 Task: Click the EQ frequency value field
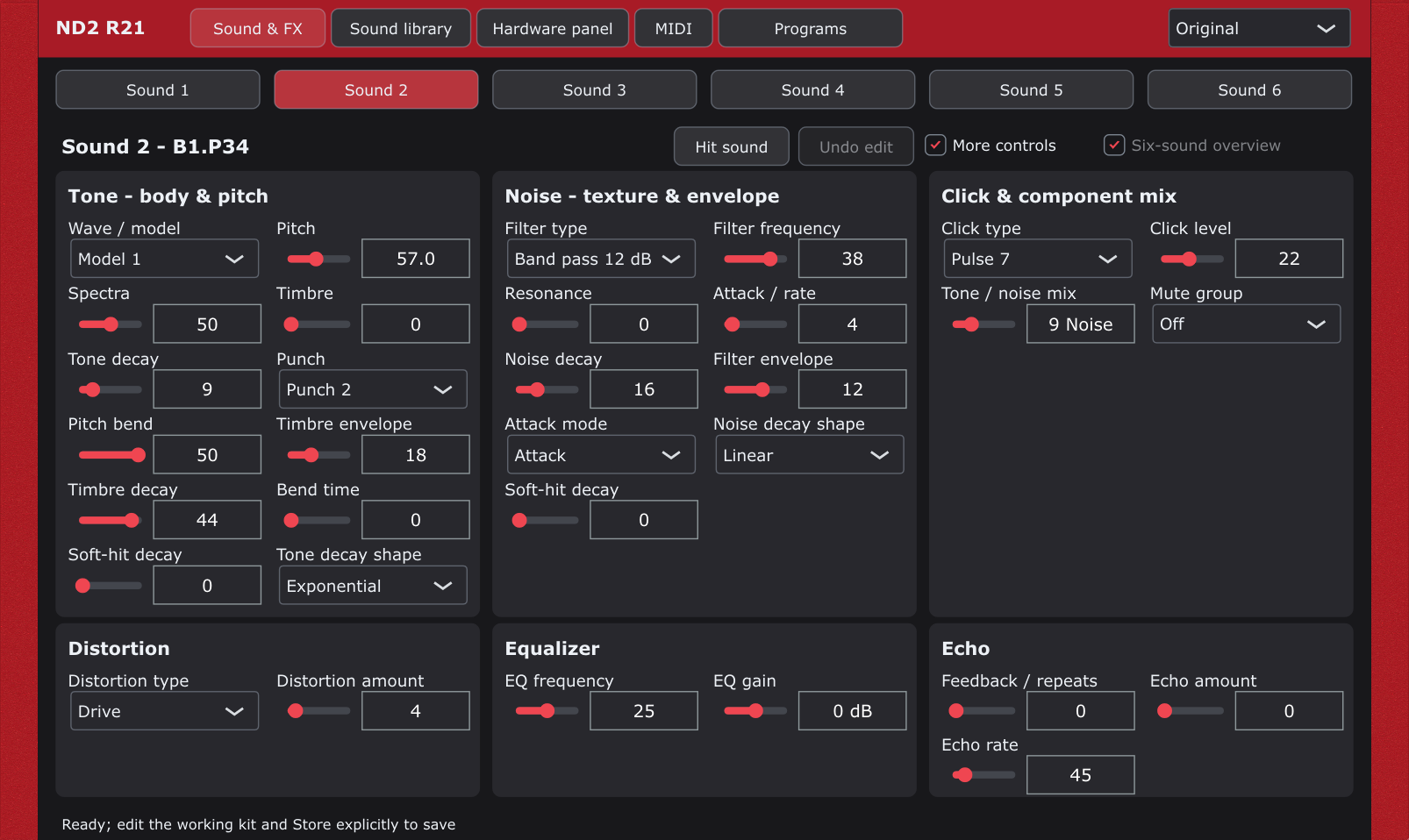pyautogui.click(x=644, y=711)
